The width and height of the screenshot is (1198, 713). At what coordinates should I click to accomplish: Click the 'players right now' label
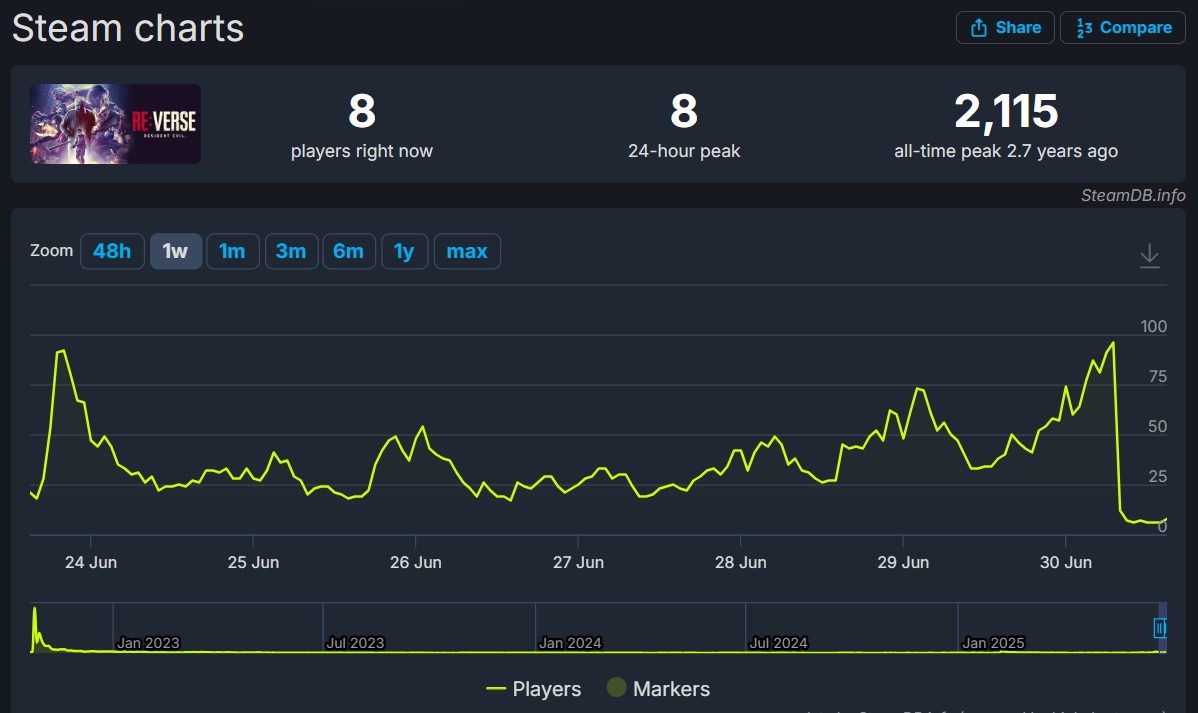[361, 151]
